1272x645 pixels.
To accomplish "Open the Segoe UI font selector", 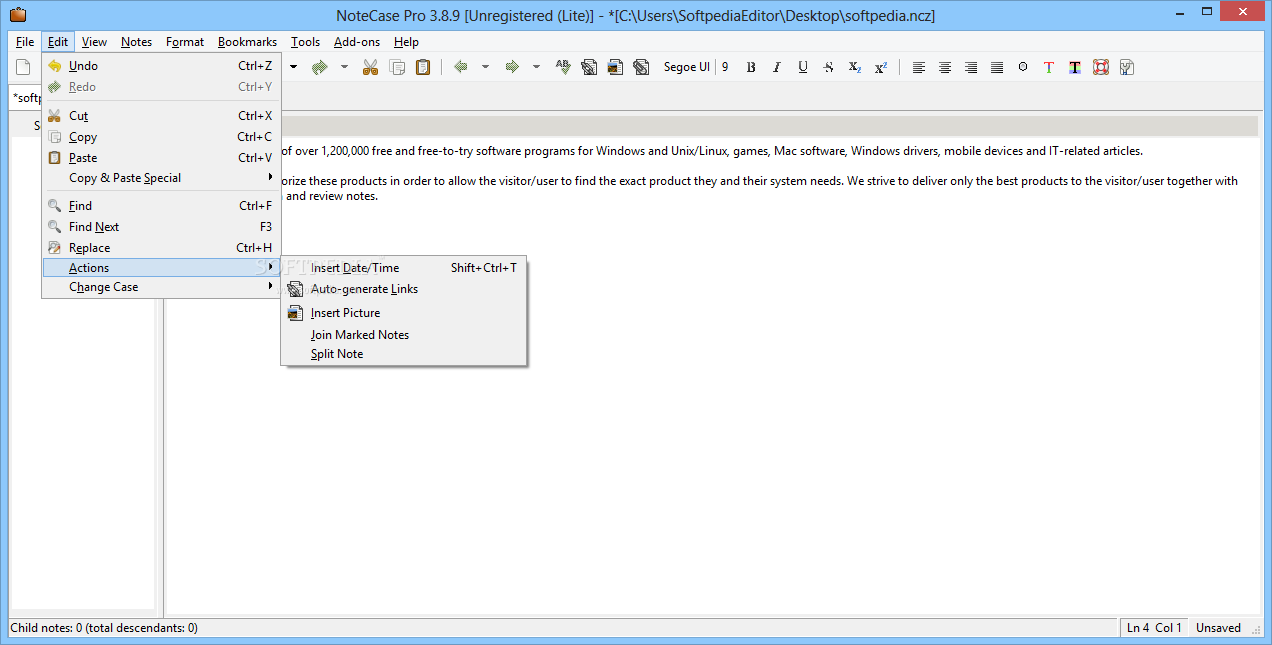I will tap(687, 67).
